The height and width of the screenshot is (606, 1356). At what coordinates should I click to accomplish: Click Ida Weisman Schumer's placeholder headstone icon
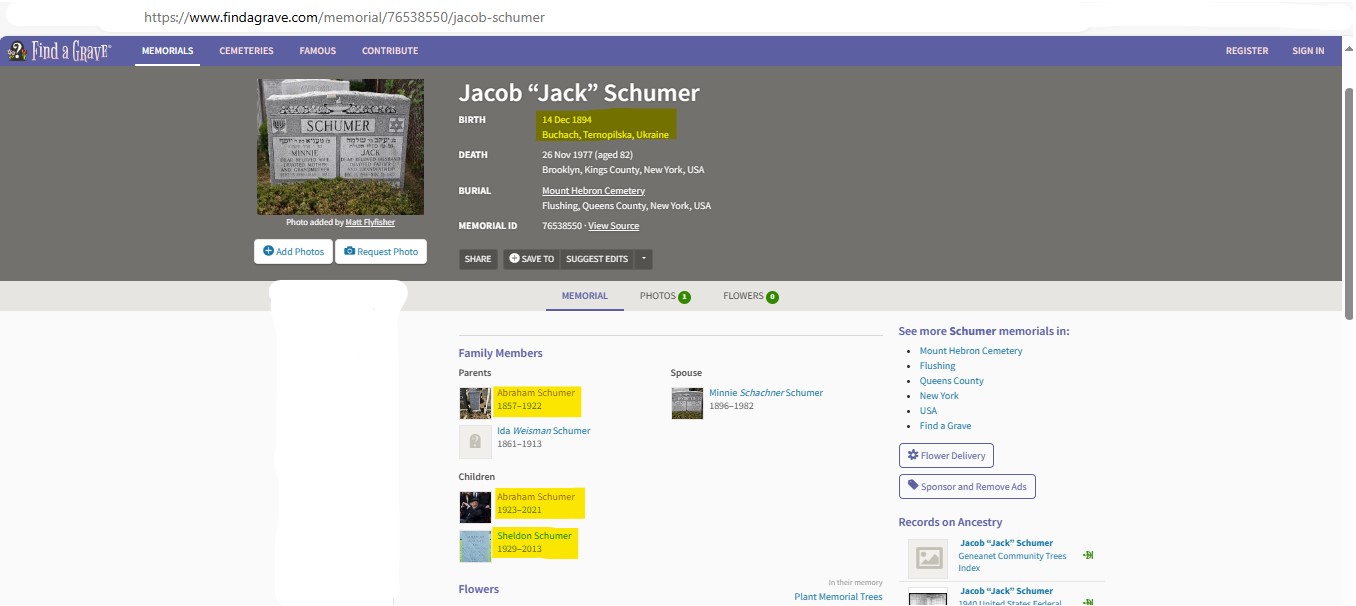[x=475, y=441]
